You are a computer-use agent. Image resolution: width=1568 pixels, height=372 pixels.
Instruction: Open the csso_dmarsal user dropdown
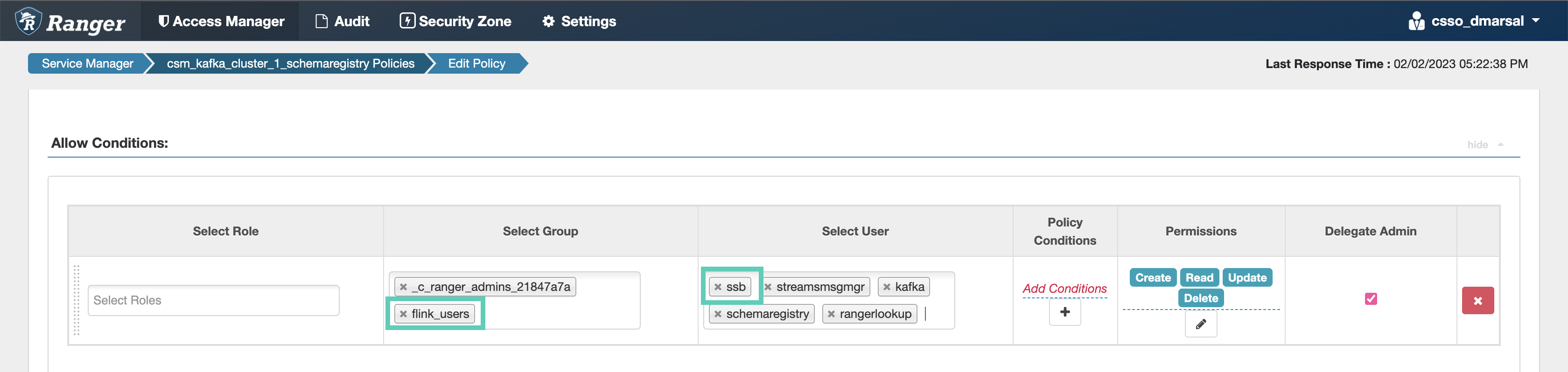tap(1474, 21)
